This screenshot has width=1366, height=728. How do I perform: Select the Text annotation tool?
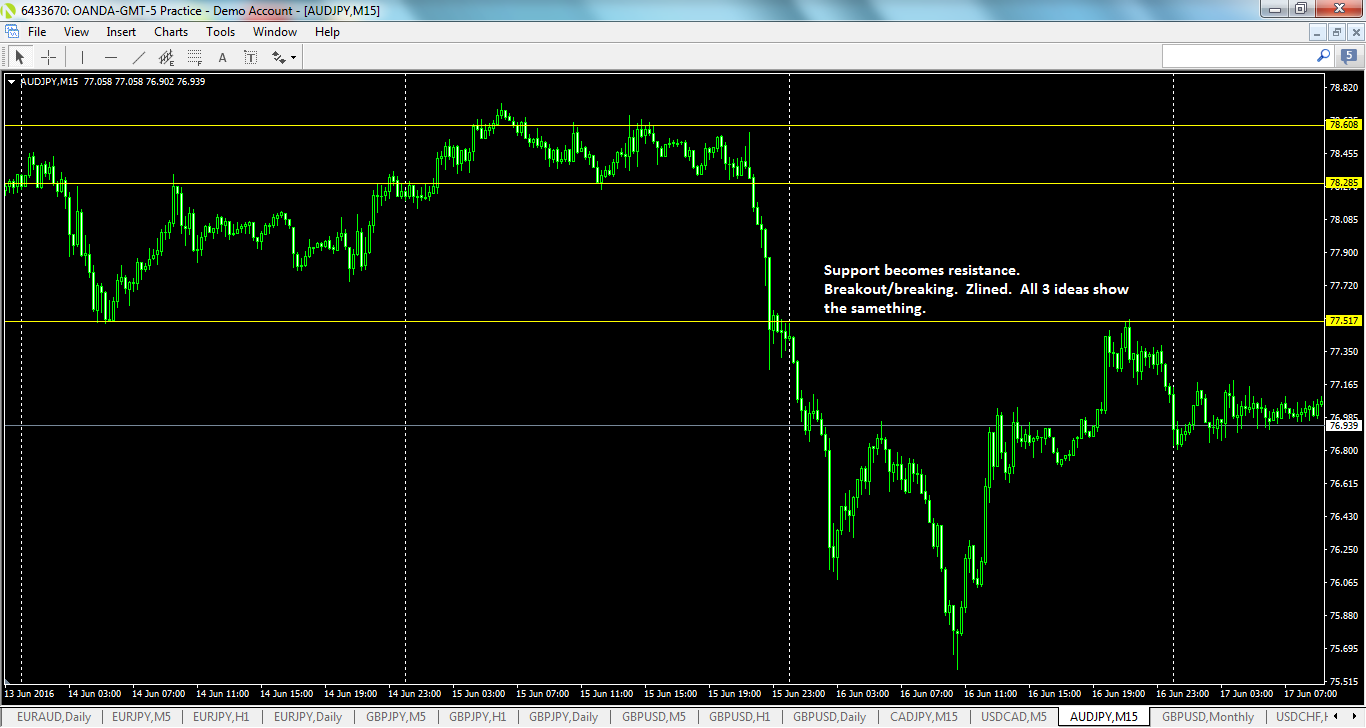pyautogui.click(x=222, y=57)
